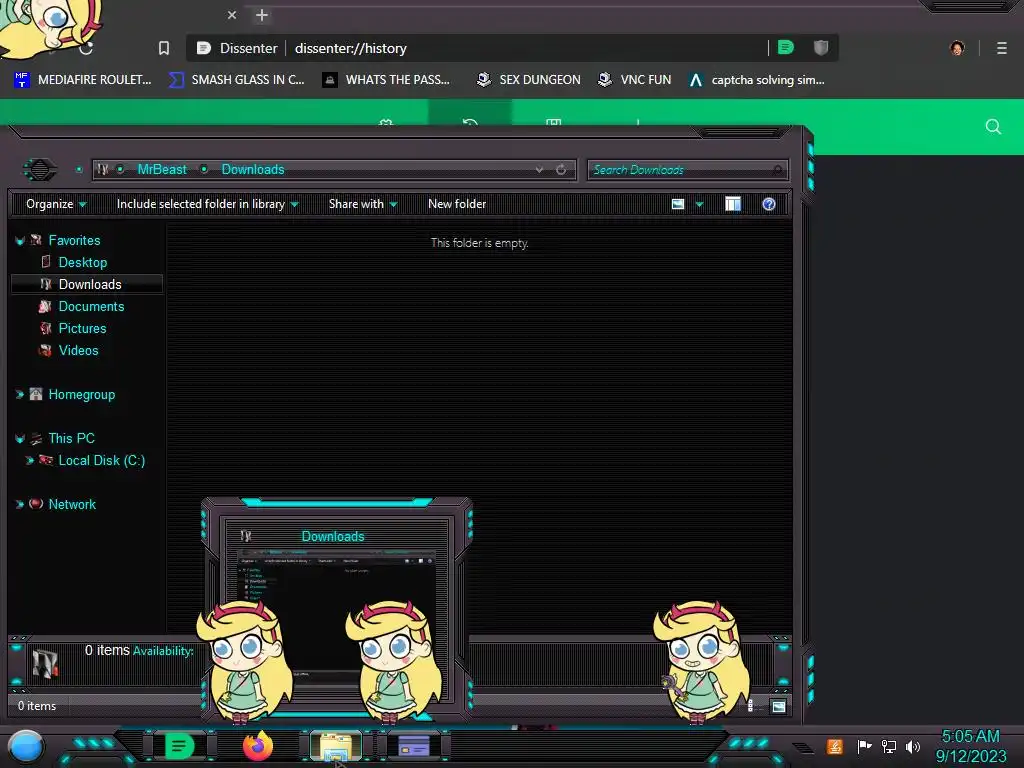
Task: Click the clock showing 5:05 AM
Action: 970,736
